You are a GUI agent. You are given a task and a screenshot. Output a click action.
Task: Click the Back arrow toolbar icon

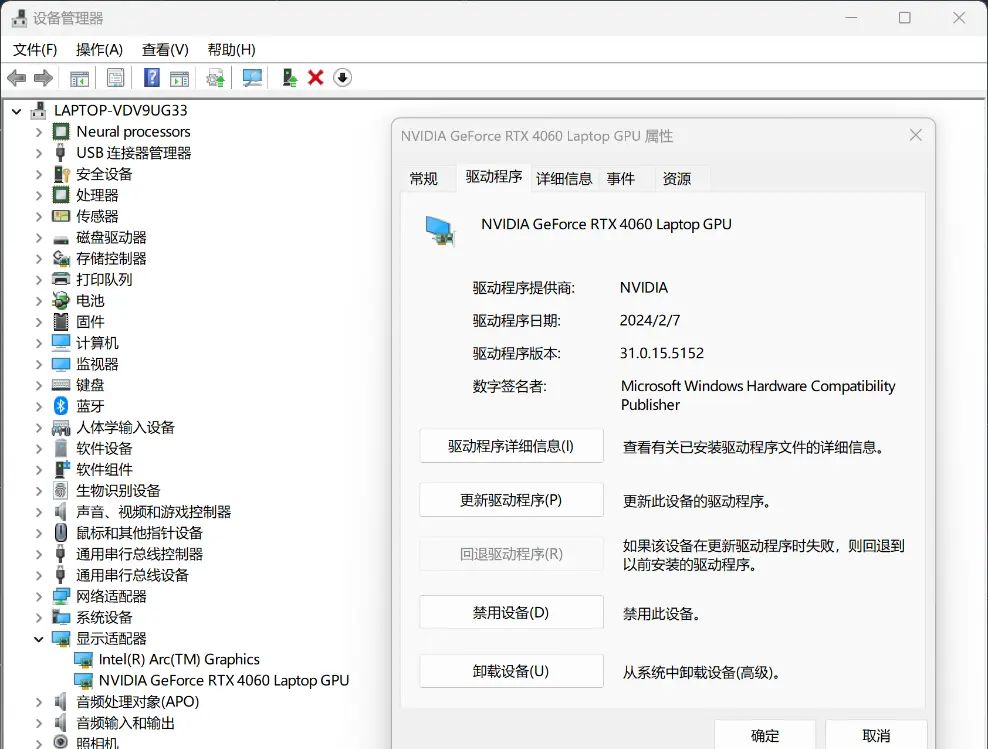click(x=16, y=78)
